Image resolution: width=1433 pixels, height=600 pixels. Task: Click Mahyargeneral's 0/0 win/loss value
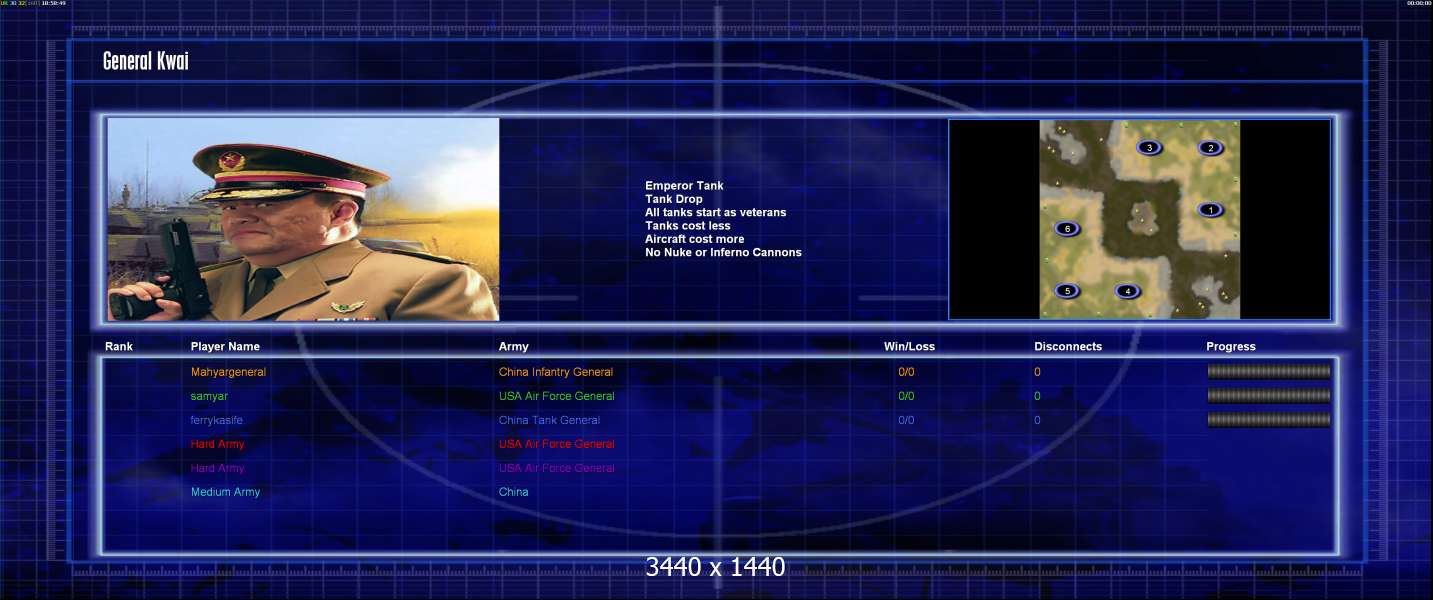tap(906, 372)
